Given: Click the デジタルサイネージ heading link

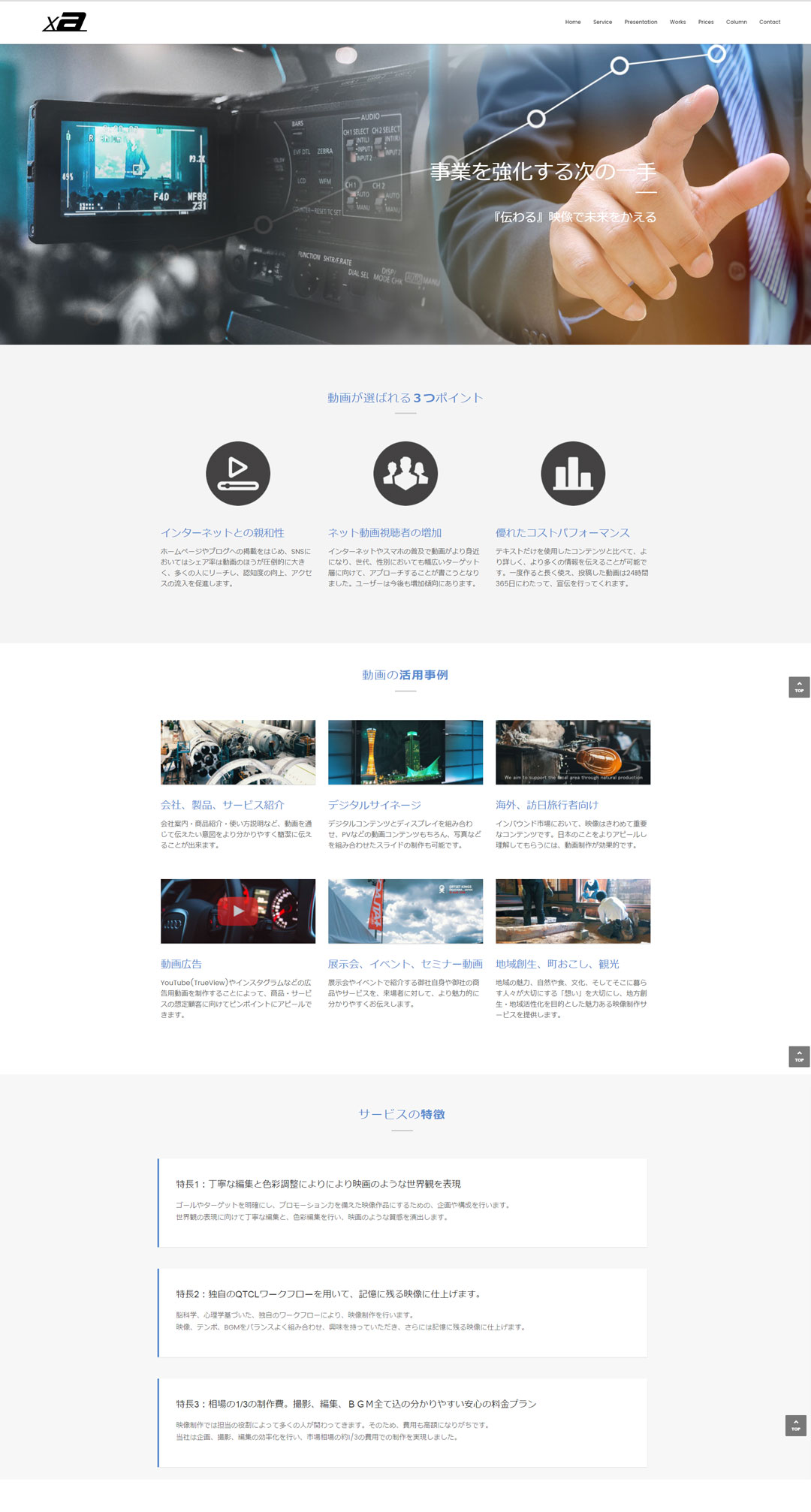Looking at the screenshot, I should (374, 805).
